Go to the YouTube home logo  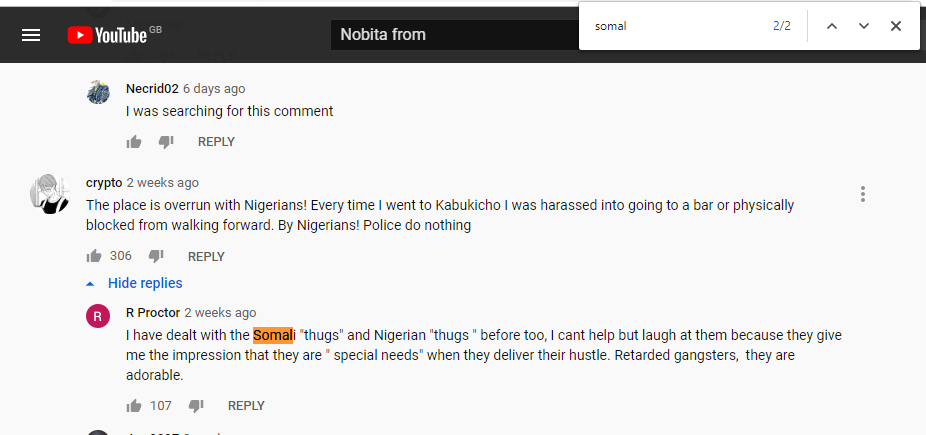(x=107, y=35)
